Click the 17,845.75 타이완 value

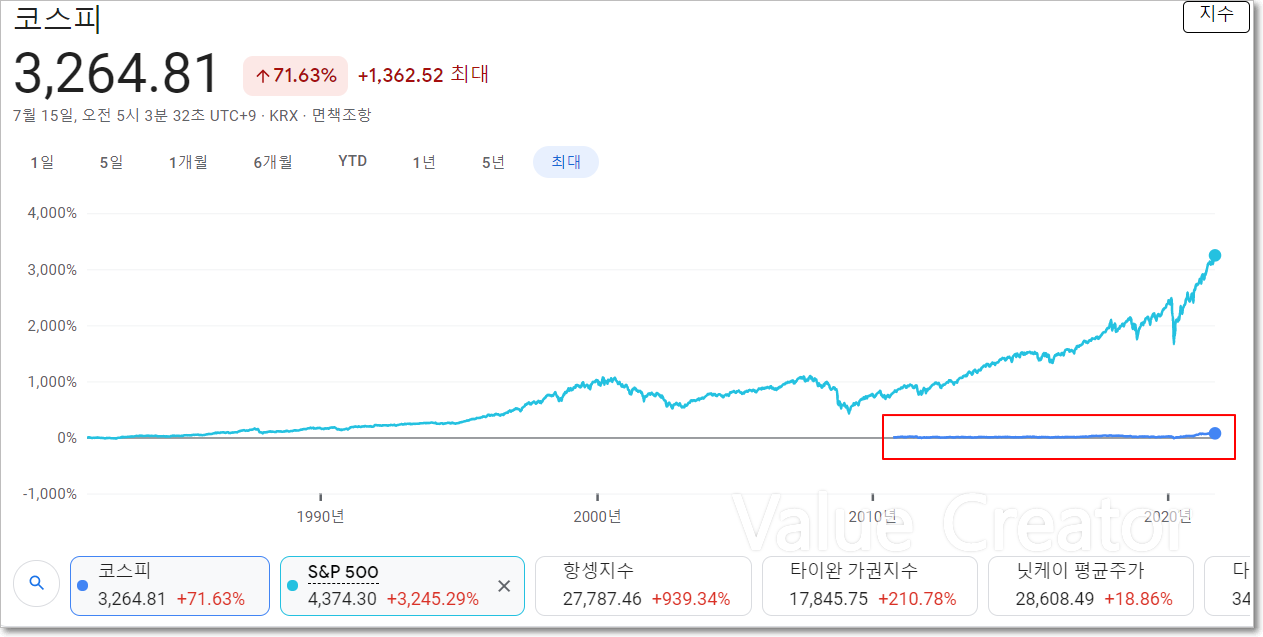coord(829,599)
